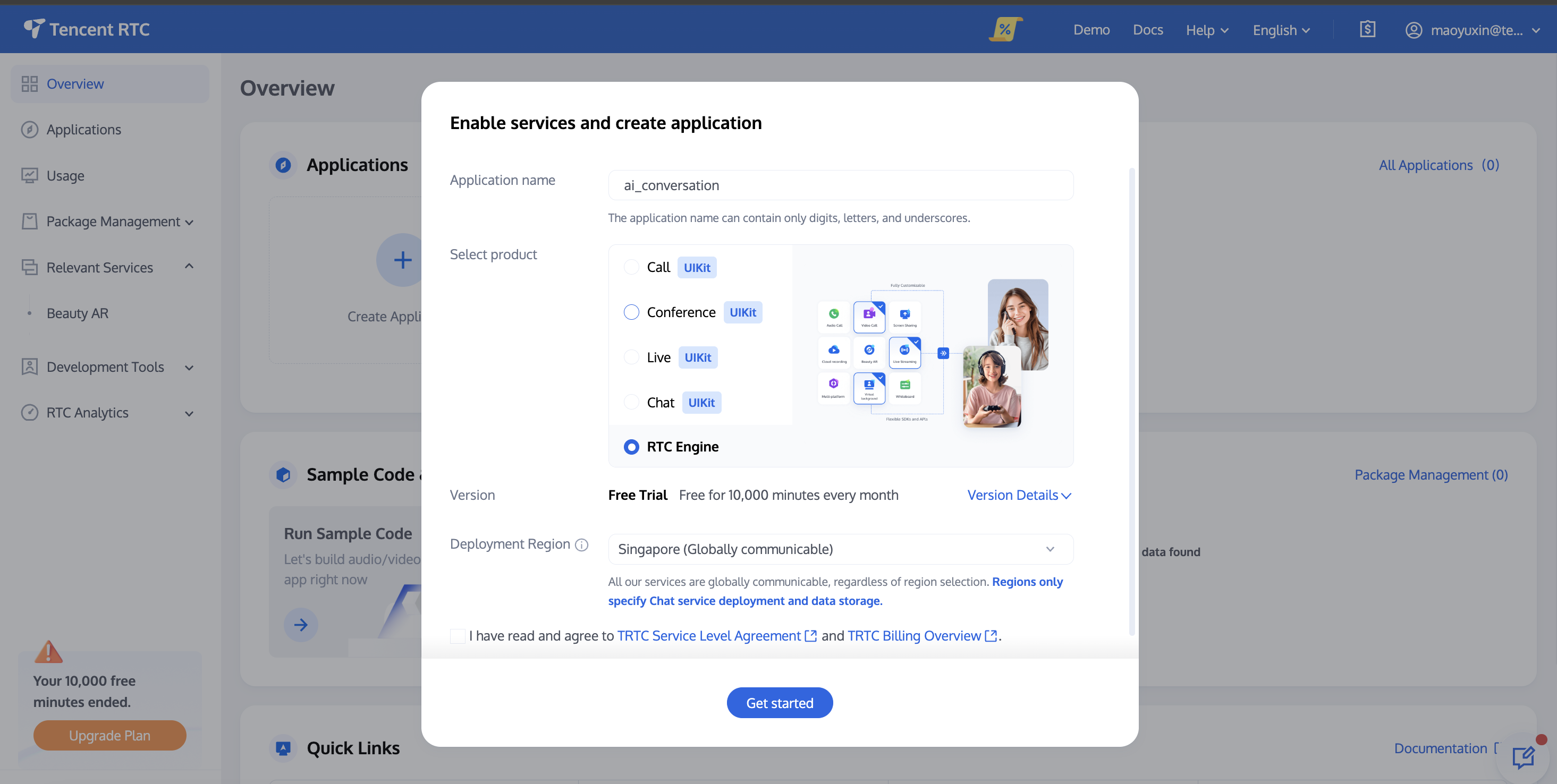Open All Applications (0) link

pyautogui.click(x=1438, y=165)
